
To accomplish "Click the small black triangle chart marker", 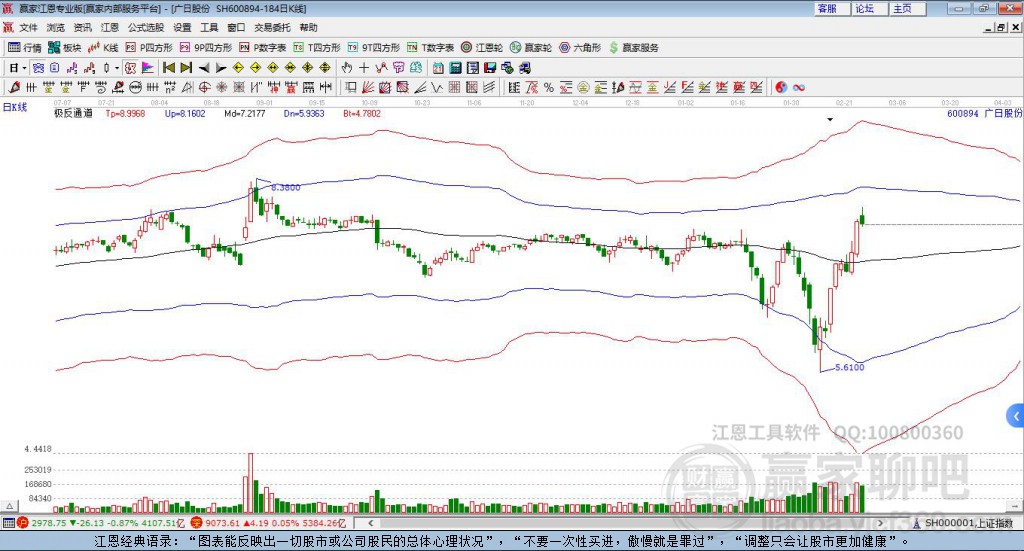I will coord(830,119).
